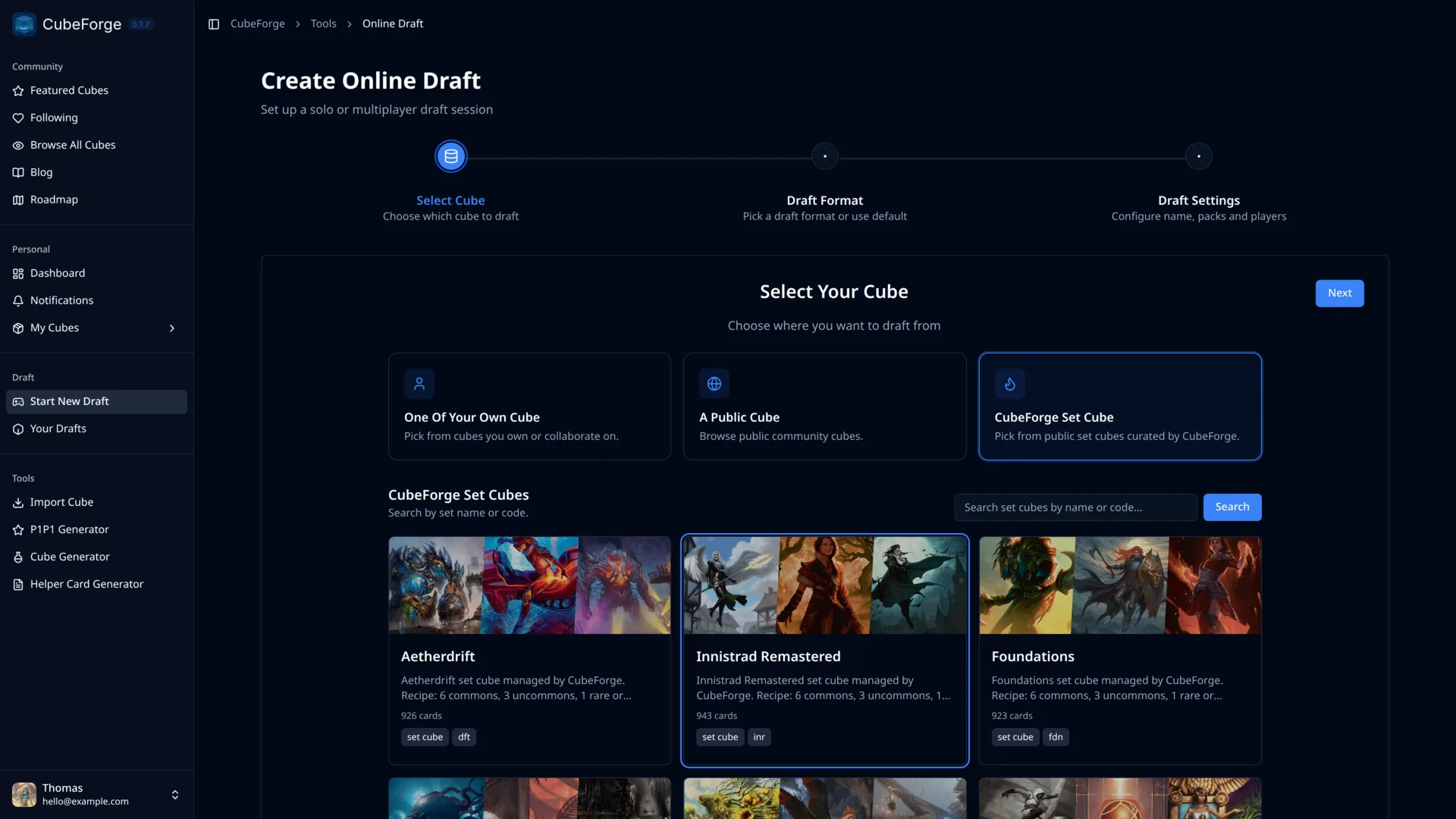Click the person icon on Own Cube card
The width and height of the screenshot is (1456, 819).
pos(419,384)
